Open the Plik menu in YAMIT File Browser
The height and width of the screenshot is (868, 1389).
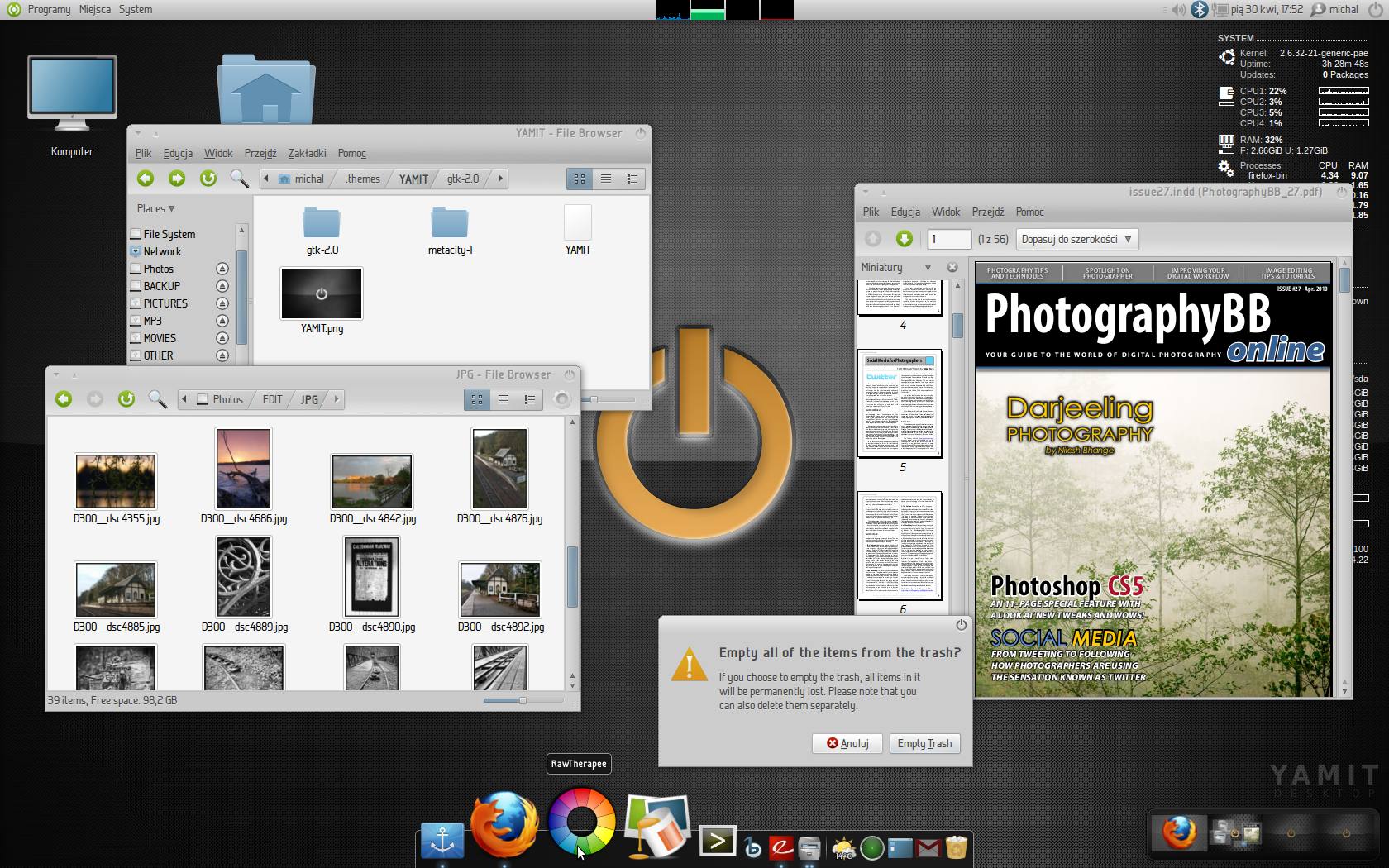click(x=143, y=153)
